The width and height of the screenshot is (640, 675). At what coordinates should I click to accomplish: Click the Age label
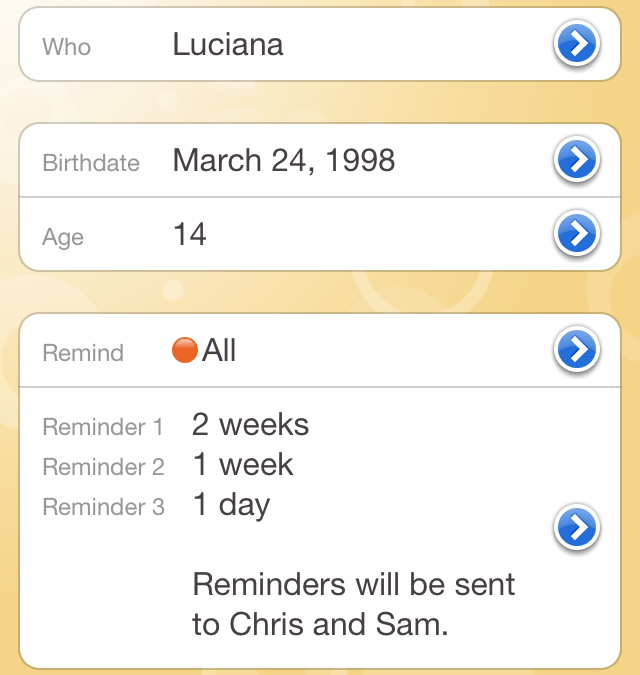click(63, 238)
